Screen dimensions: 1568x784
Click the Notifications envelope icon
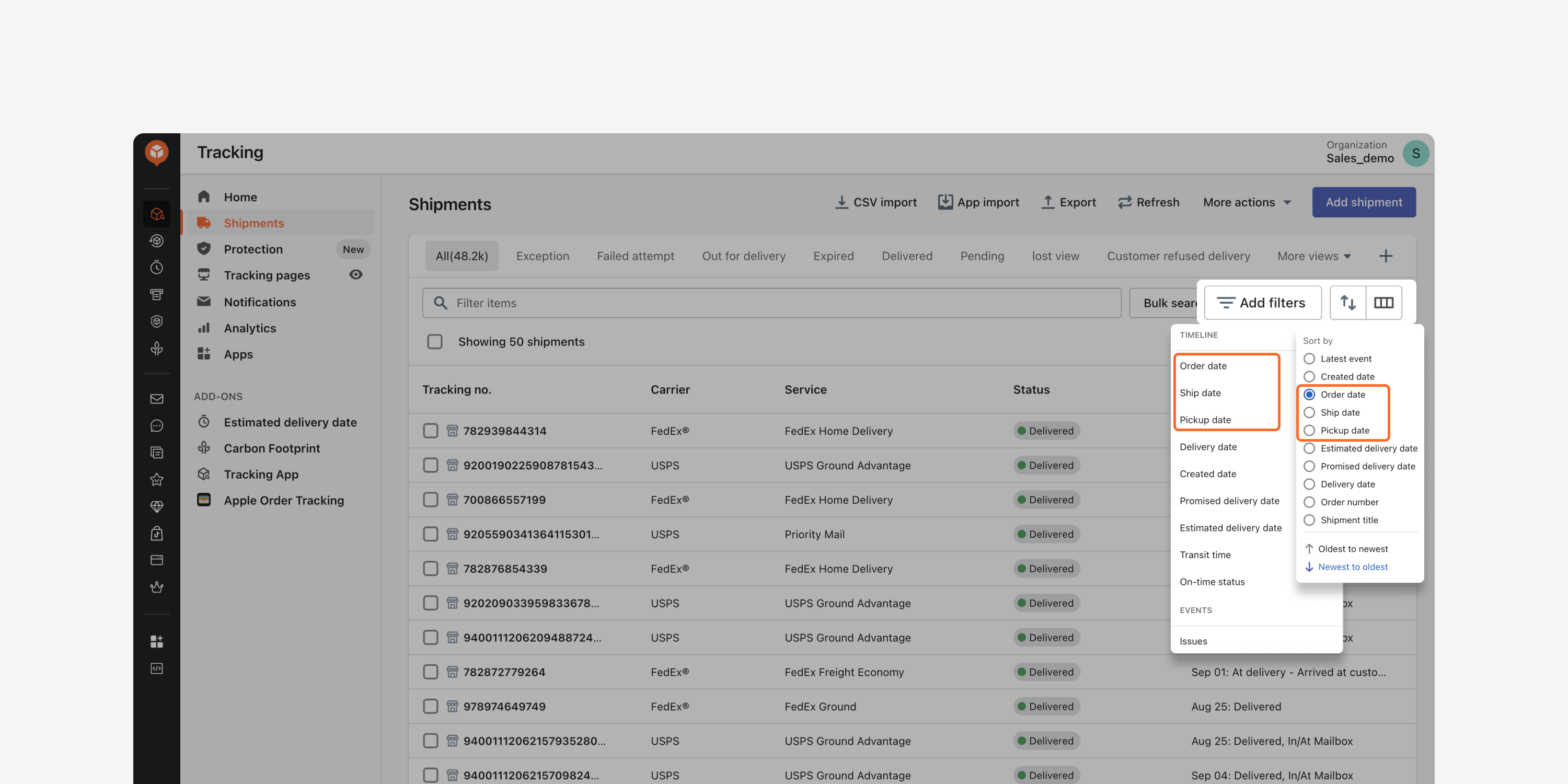(x=204, y=302)
